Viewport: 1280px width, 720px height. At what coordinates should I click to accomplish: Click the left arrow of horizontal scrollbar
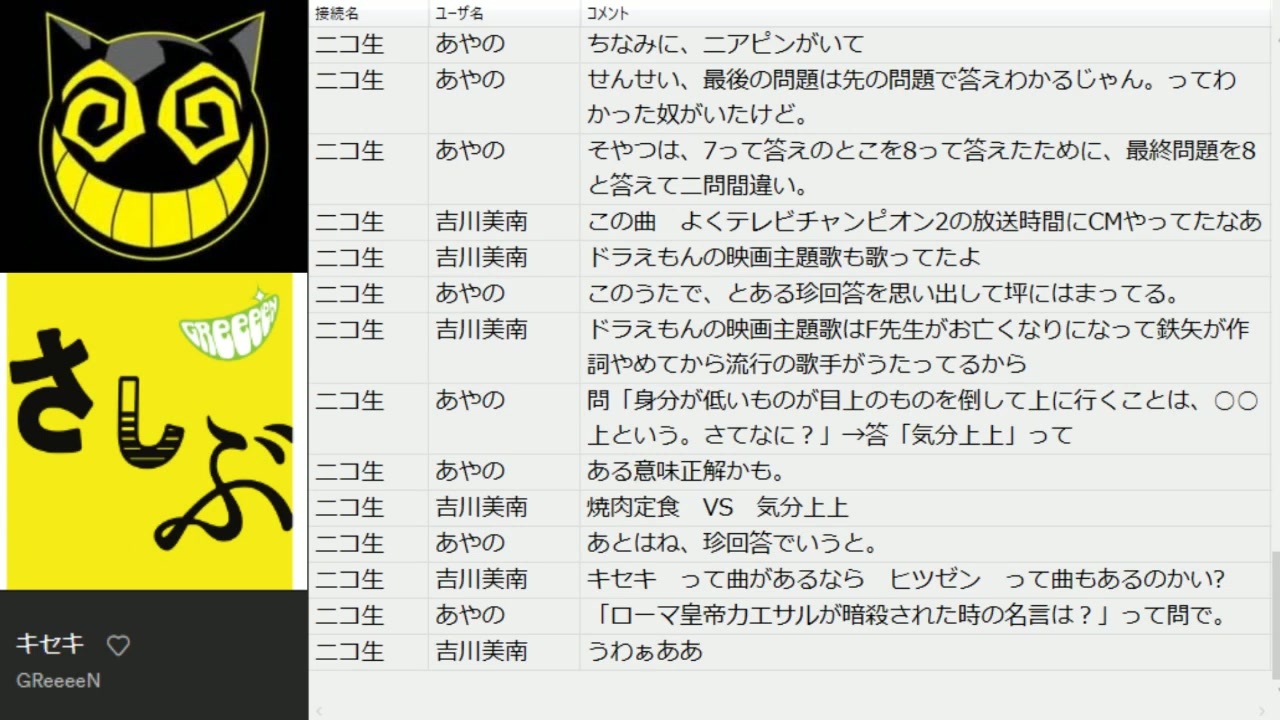point(319,711)
